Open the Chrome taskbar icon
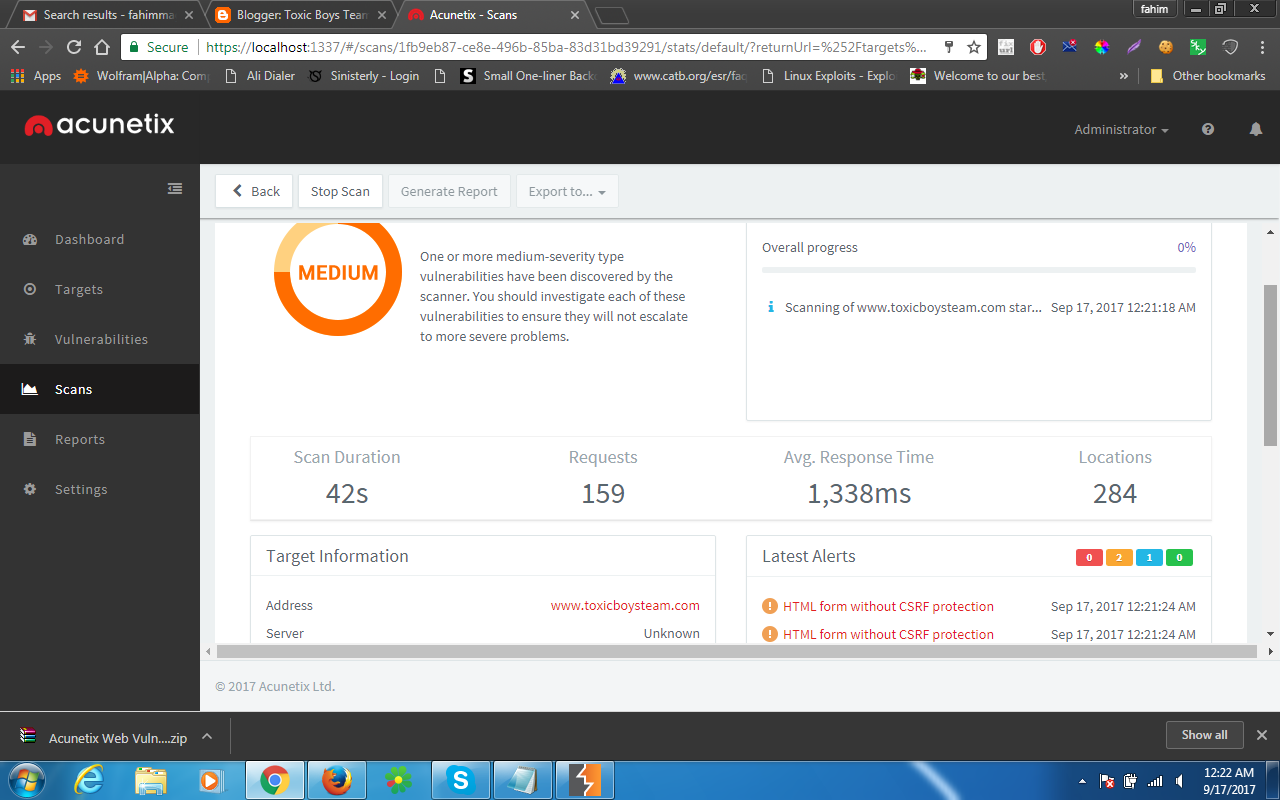This screenshot has width=1280, height=800. pos(275,780)
